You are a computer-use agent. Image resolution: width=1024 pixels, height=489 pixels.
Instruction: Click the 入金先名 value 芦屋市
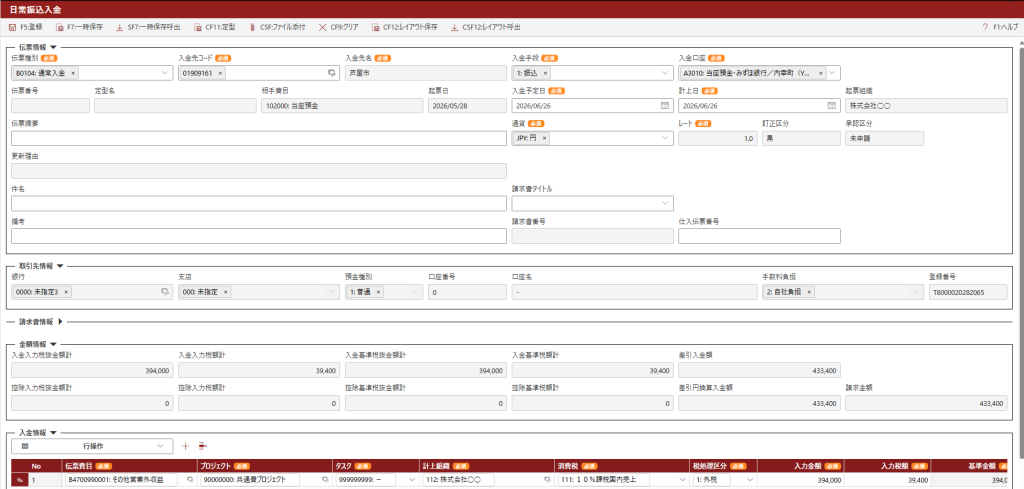(426, 73)
